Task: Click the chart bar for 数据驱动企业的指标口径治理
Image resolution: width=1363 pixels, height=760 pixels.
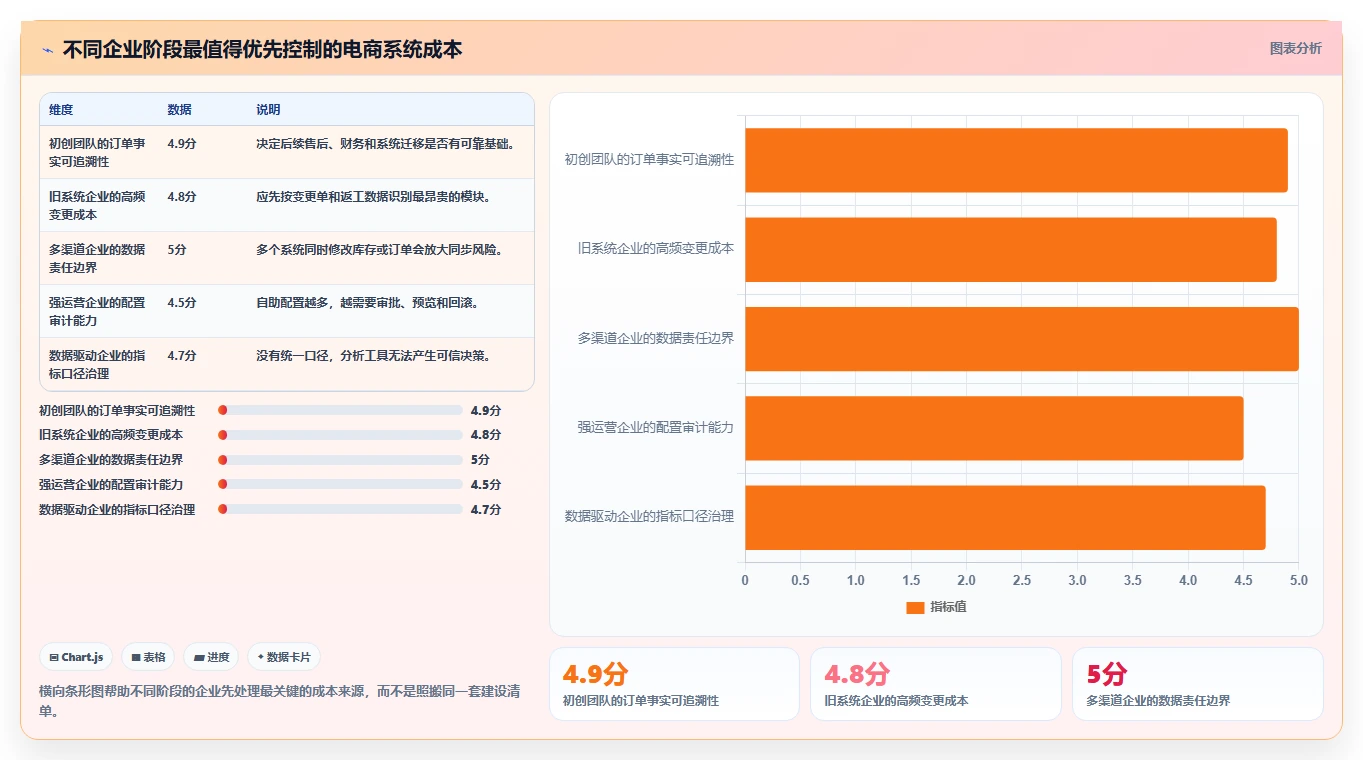Action: pos(1005,517)
